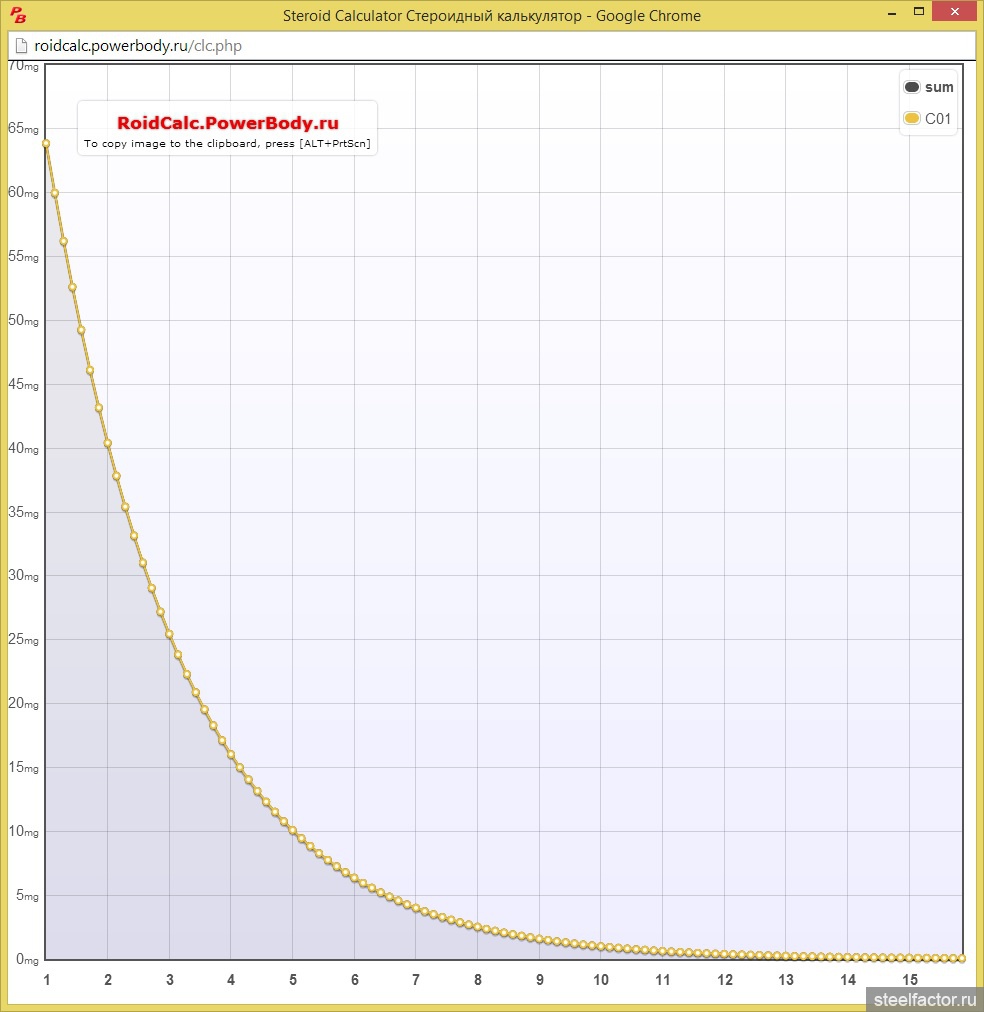Toggle the C01 series label in legend
The width and height of the screenshot is (984, 1012).
(x=938, y=119)
